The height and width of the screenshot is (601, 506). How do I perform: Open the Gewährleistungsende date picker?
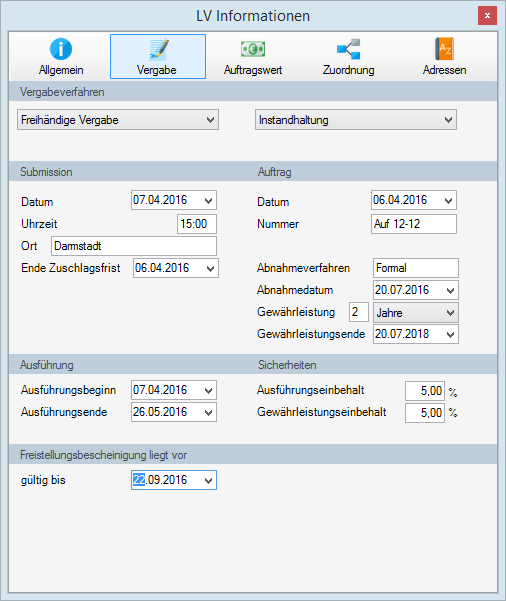click(x=450, y=335)
